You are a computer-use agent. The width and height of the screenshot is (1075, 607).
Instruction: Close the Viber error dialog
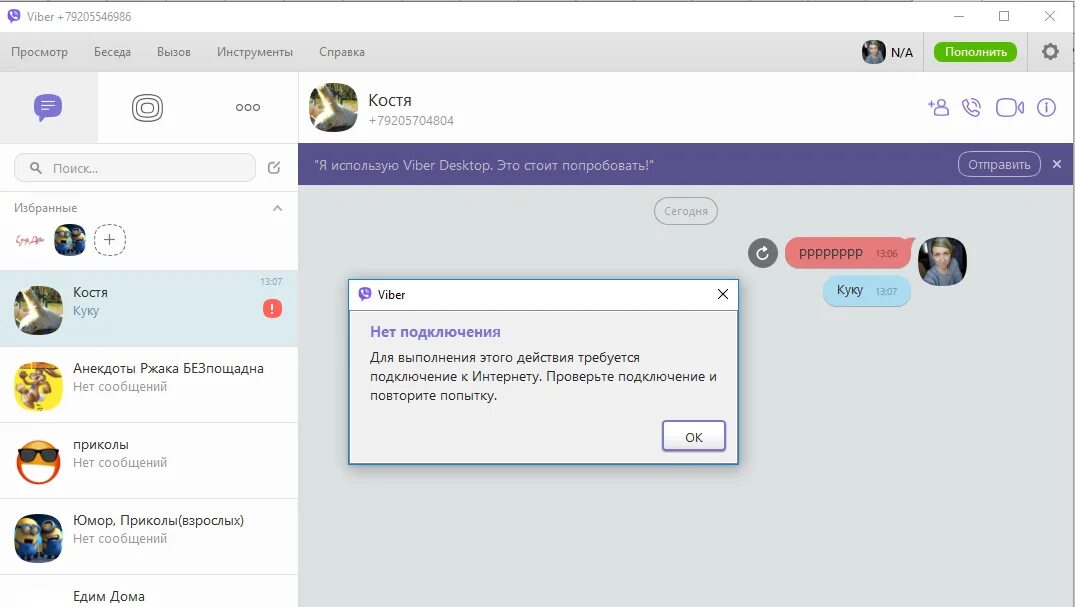click(723, 294)
